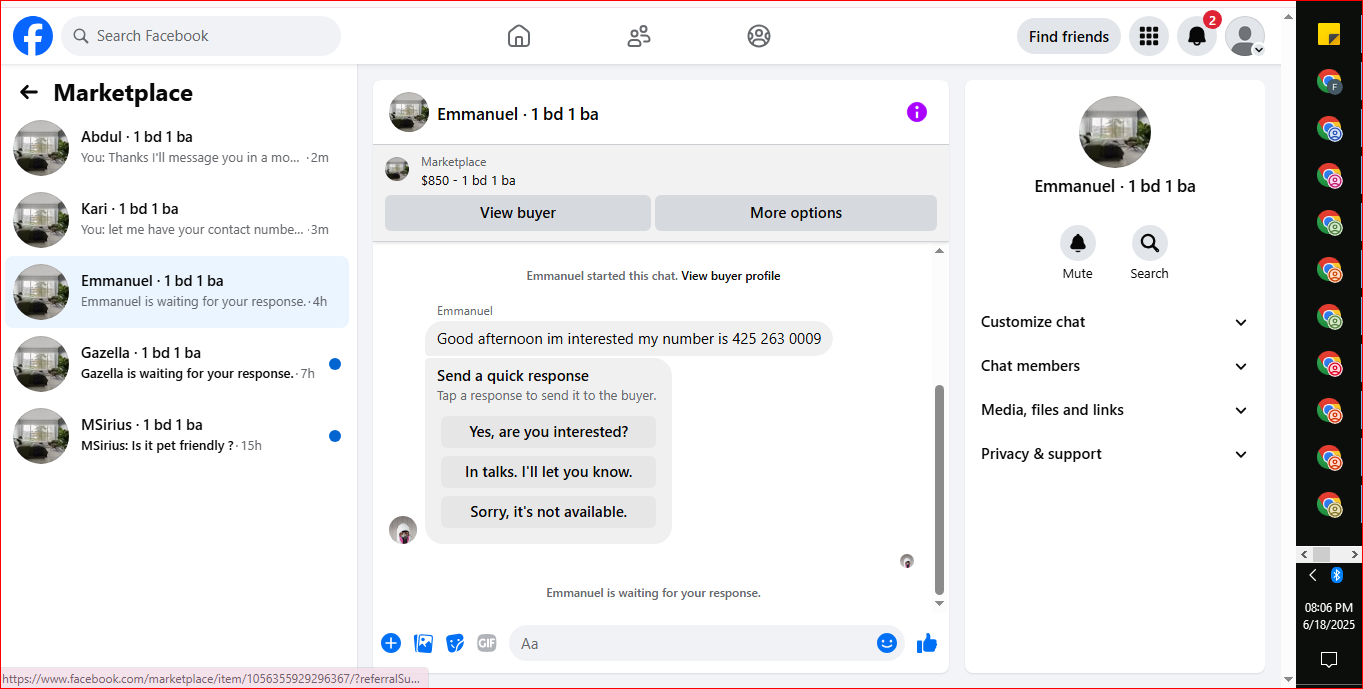This screenshot has width=1363, height=689.
Task: Expand Media, files and links section
Action: 1115,410
